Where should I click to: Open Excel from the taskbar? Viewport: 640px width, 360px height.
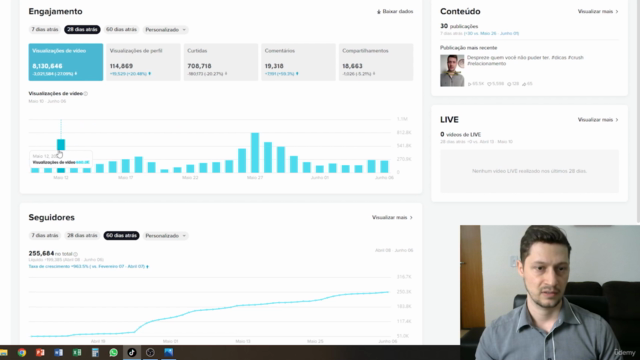click(77, 353)
